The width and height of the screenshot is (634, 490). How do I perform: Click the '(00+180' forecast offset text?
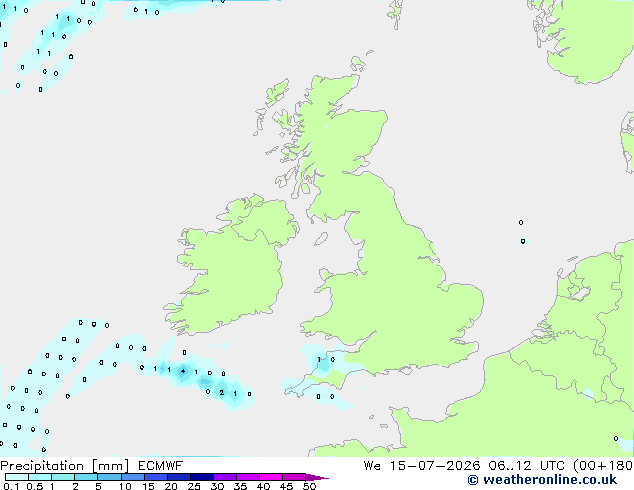(603, 466)
